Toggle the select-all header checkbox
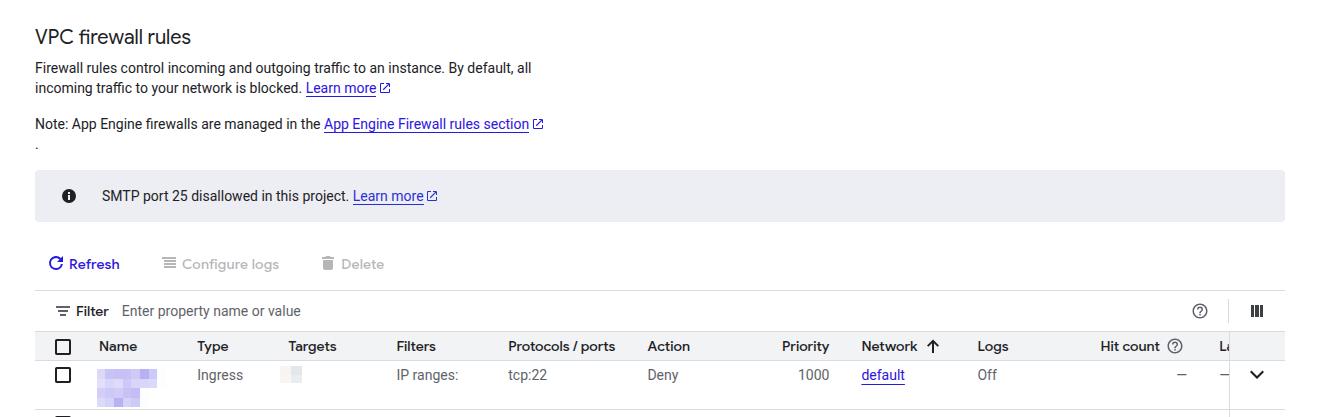Image resolution: width=1326 pixels, height=417 pixels. pyautogui.click(x=63, y=347)
